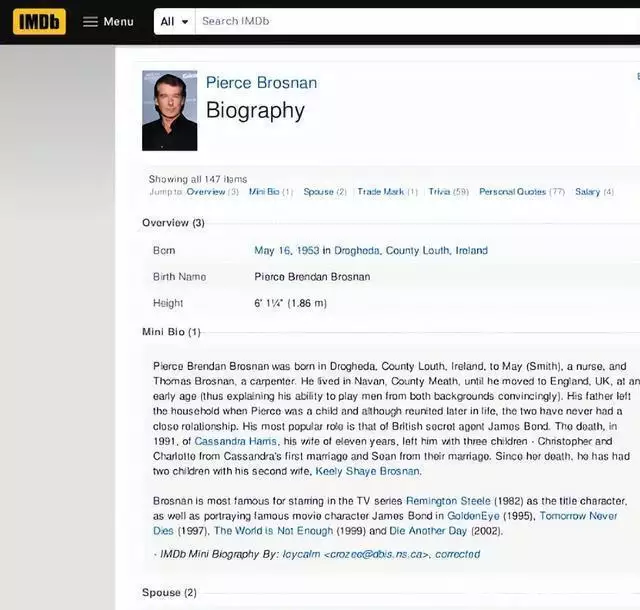Jump to Trade Mark section
640x610 pixels.
(x=380, y=191)
